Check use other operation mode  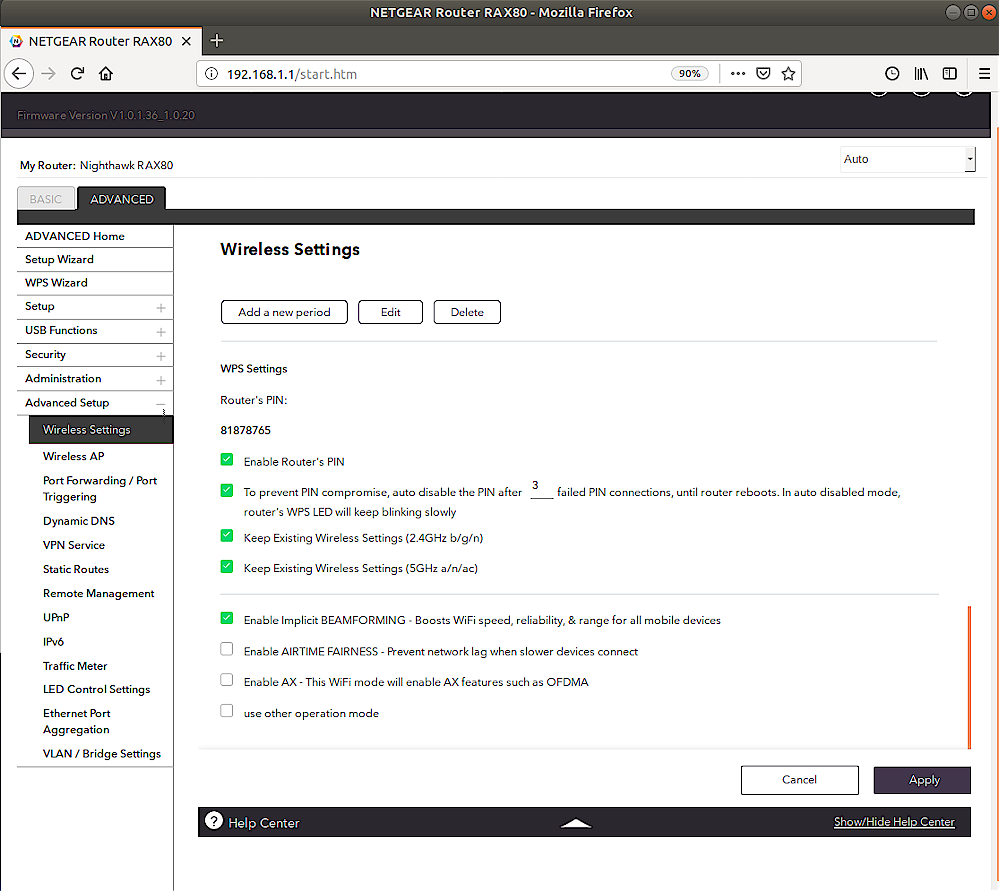pos(227,710)
